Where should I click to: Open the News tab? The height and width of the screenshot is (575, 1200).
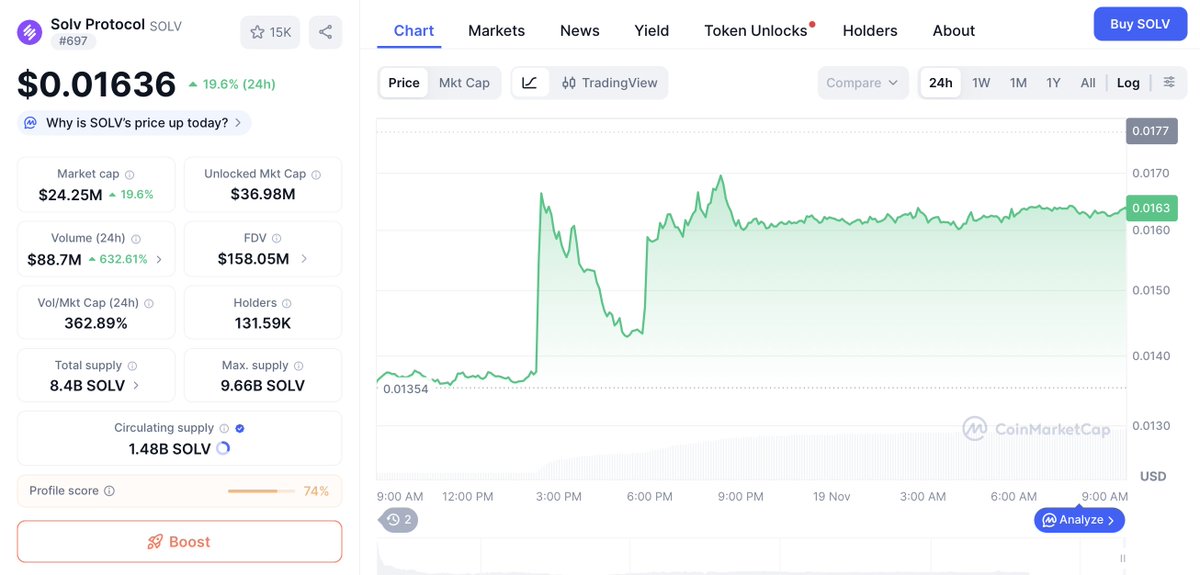click(x=580, y=31)
